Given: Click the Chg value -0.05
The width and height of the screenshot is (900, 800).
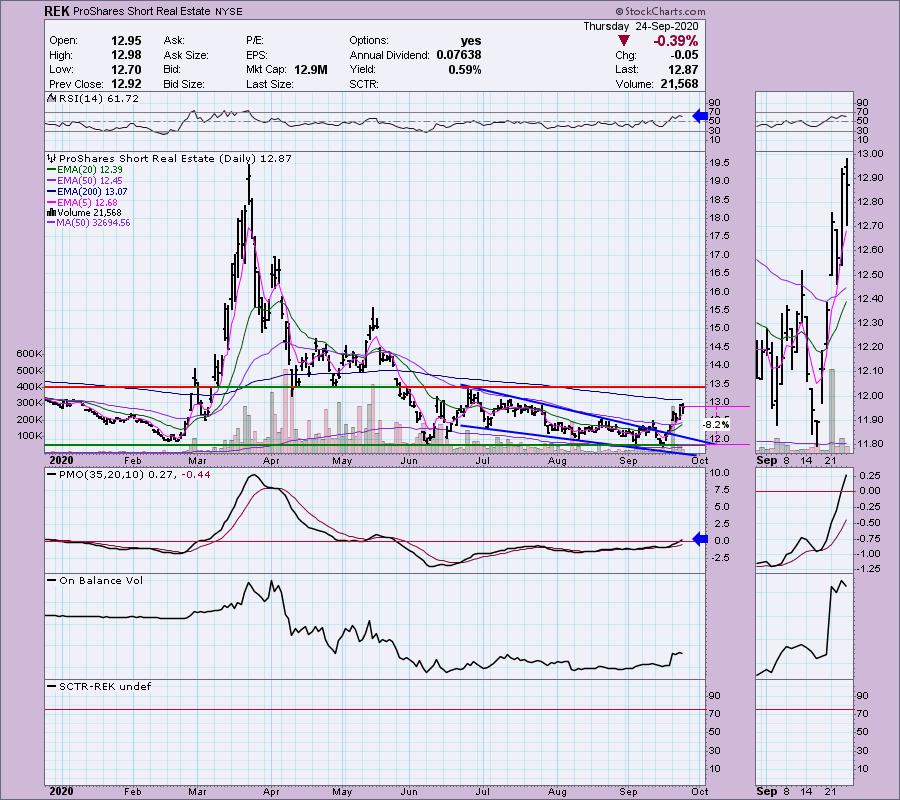Looking at the screenshot, I should [684, 55].
